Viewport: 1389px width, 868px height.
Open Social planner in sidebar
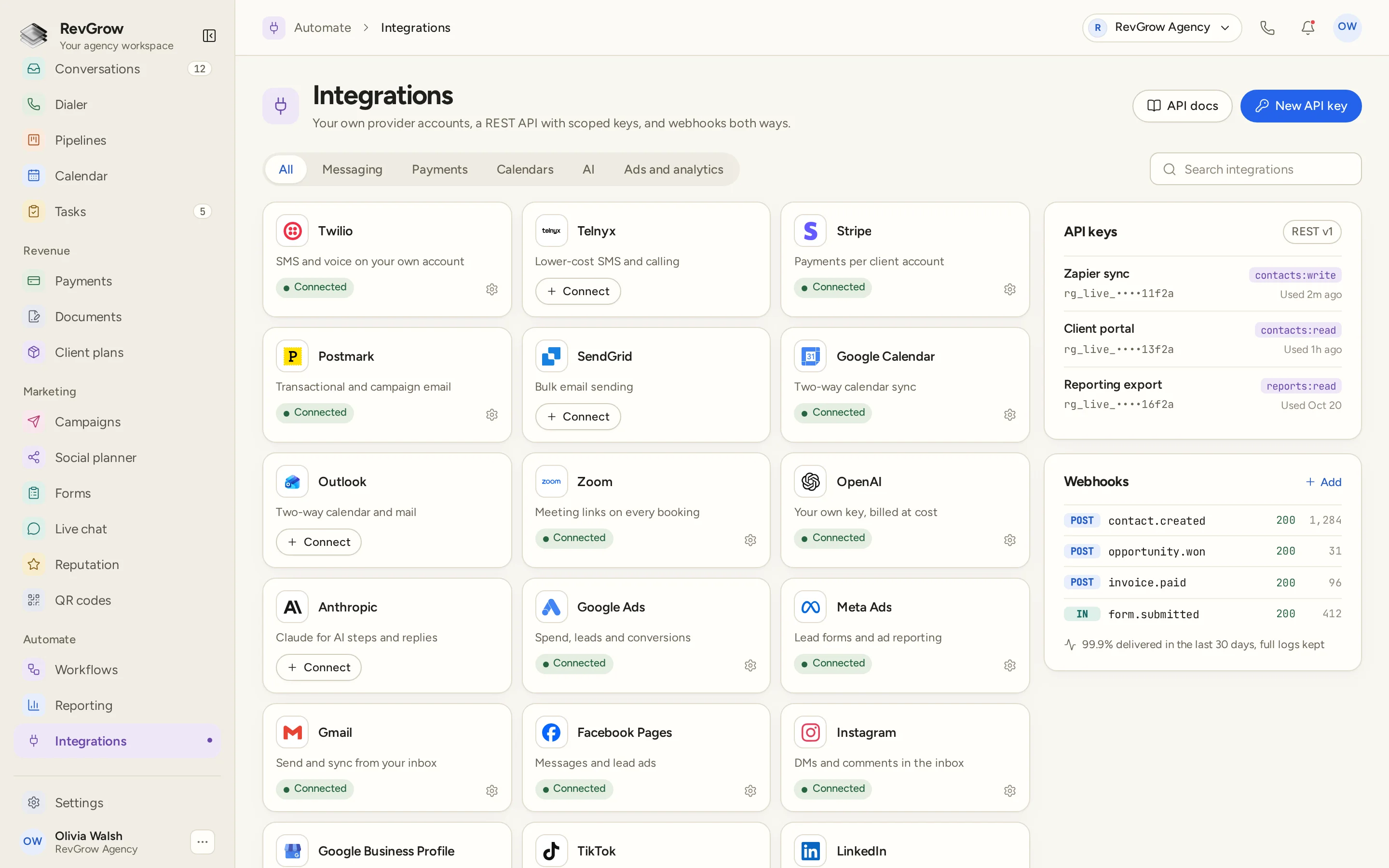(117, 458)
